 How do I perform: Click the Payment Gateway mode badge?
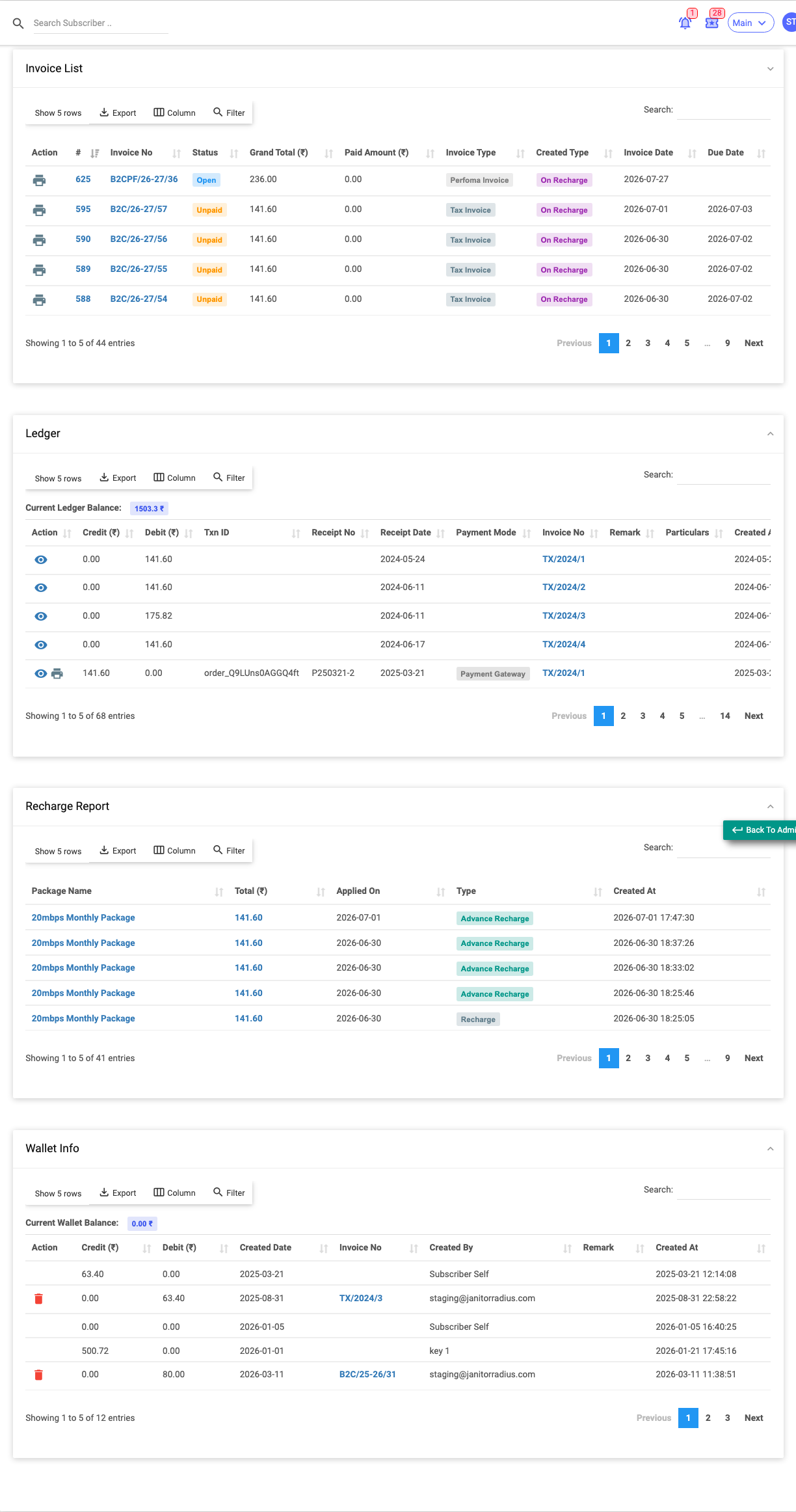click(492, 674)
